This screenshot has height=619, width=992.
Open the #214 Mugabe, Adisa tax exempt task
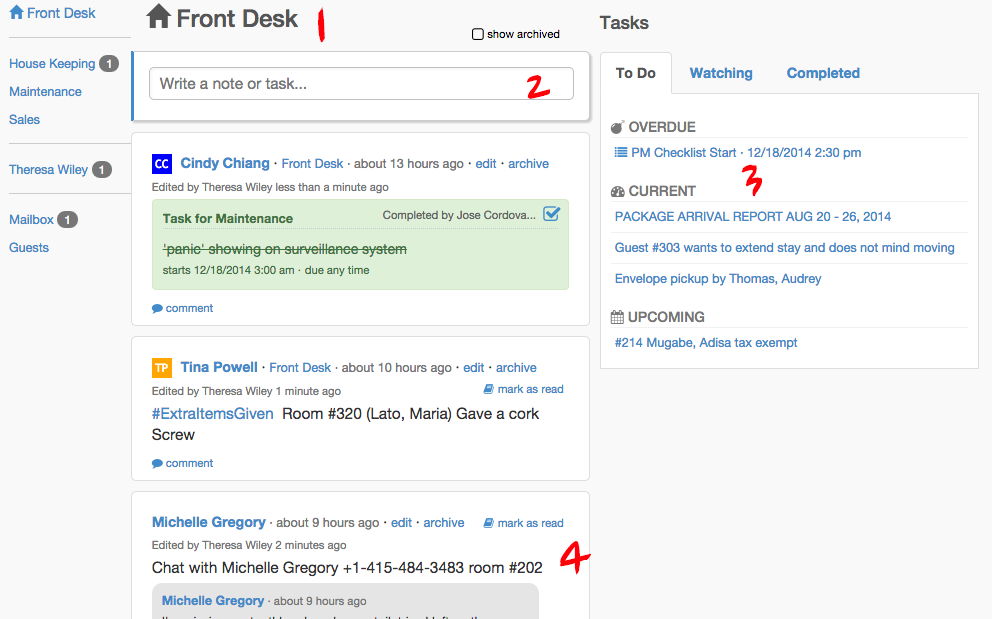[x=706, y=342]
